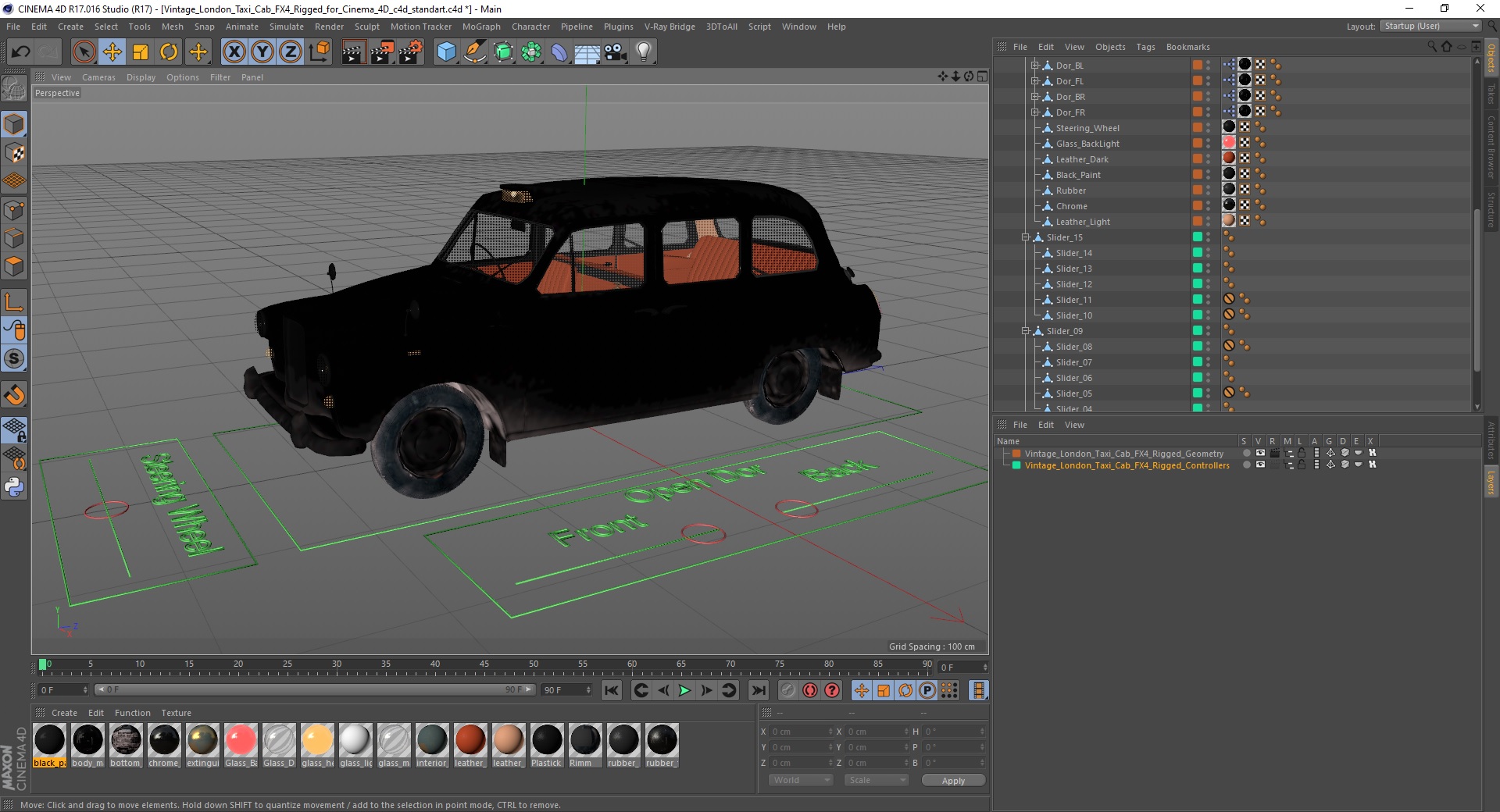Select the Steering_Wheel object
Image resolution: width=1500 pixels, height=812 pixels.
click(1087, 128)
